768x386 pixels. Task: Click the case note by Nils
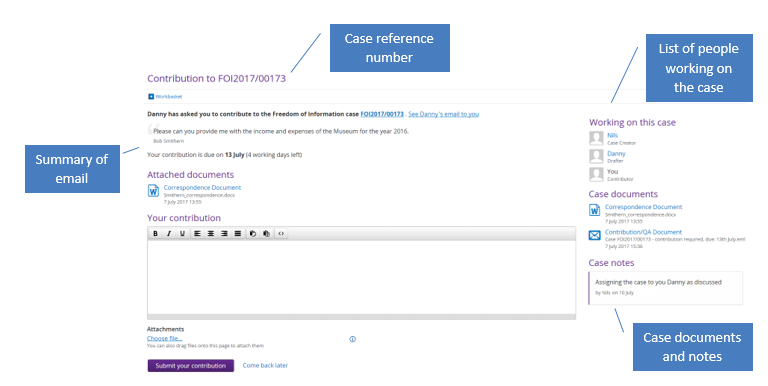(666, 288)
